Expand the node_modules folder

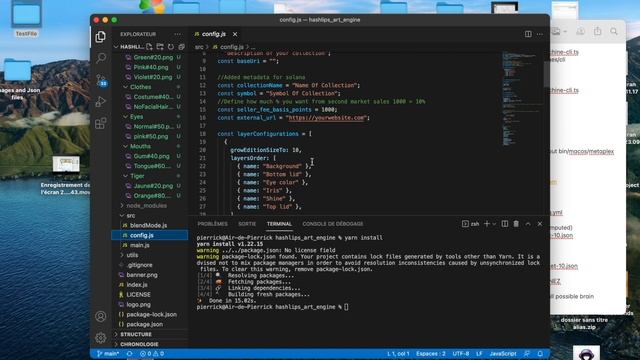click(x=146, y=206)
